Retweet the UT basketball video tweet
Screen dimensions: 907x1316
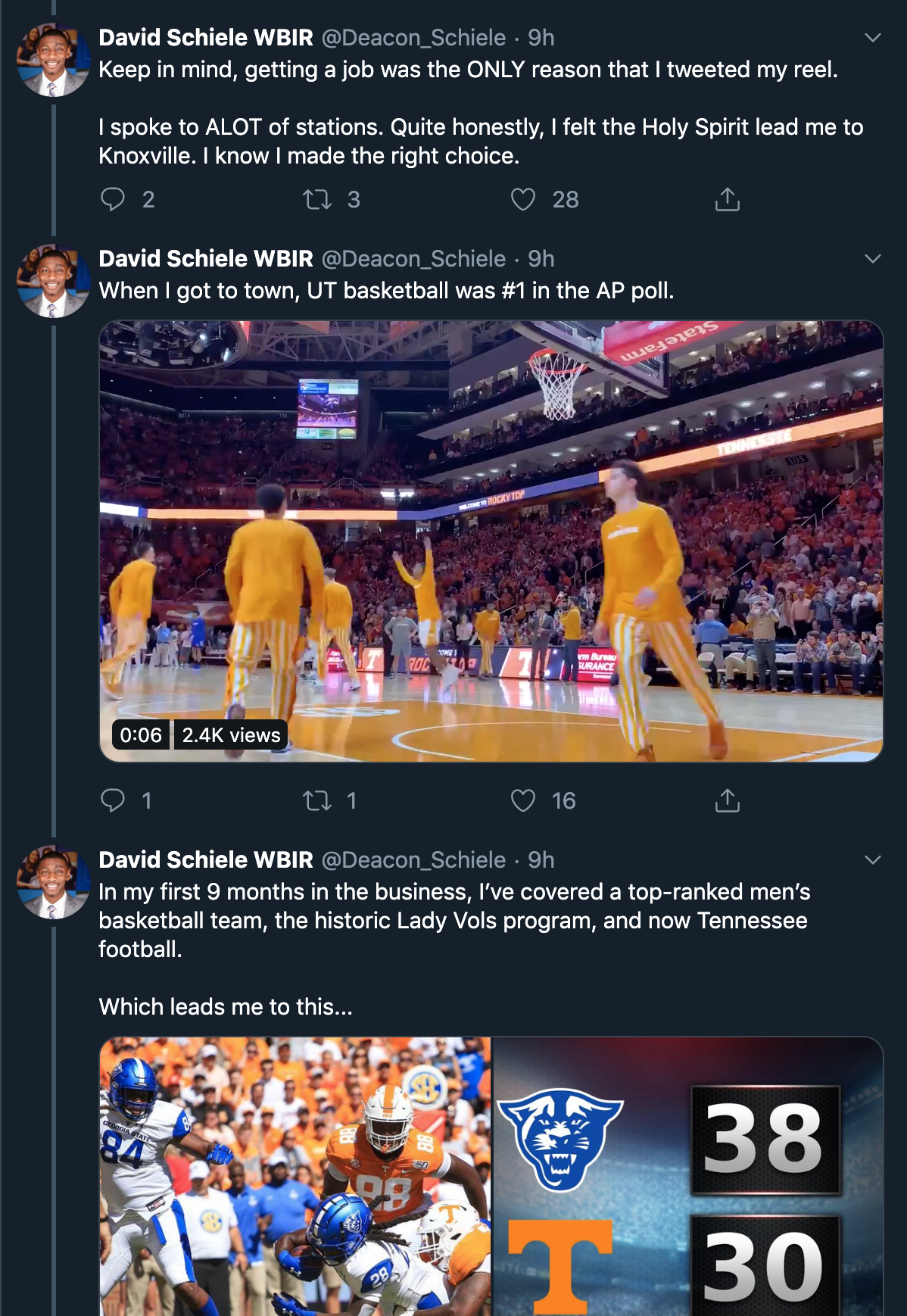pos(317,800)
